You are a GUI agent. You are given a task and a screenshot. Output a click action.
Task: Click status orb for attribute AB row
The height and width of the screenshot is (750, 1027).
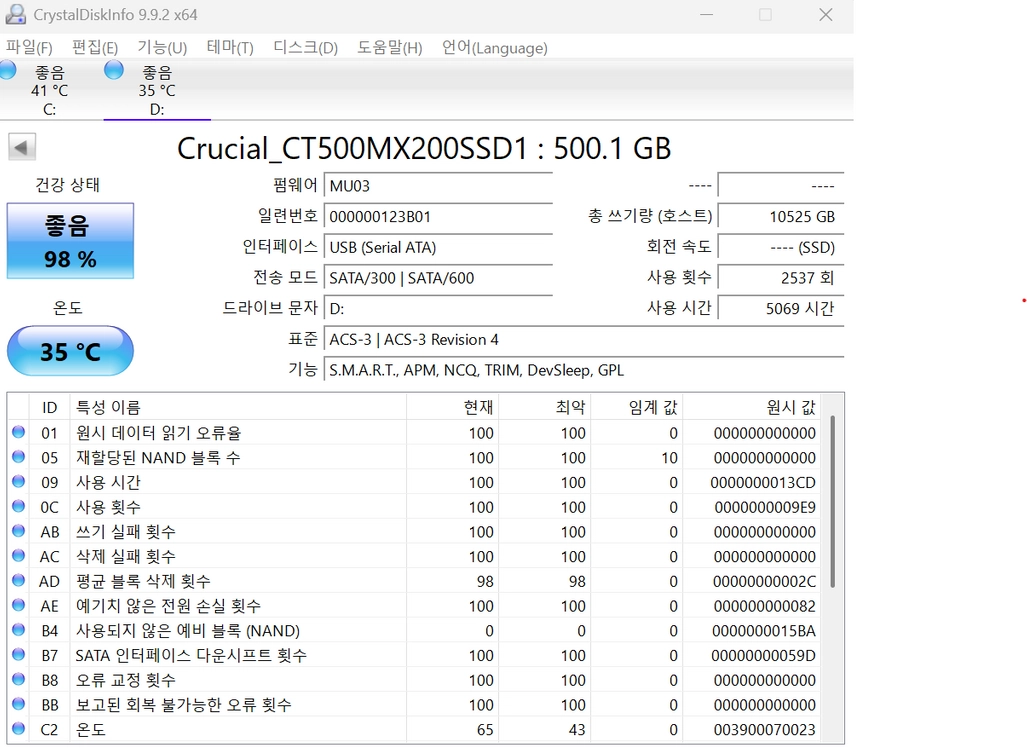[x=18, y=531]
